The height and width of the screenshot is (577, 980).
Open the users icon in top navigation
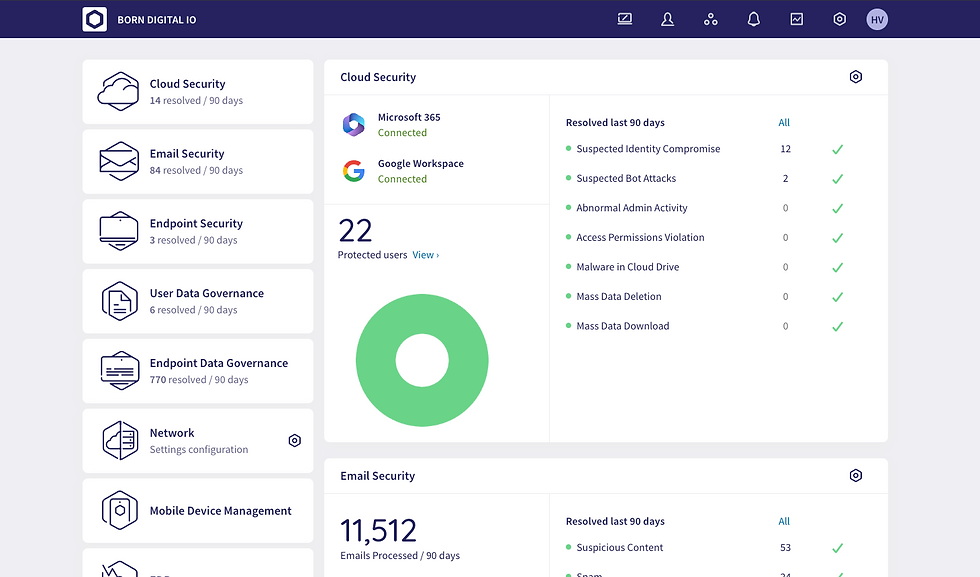coord(668,19)
